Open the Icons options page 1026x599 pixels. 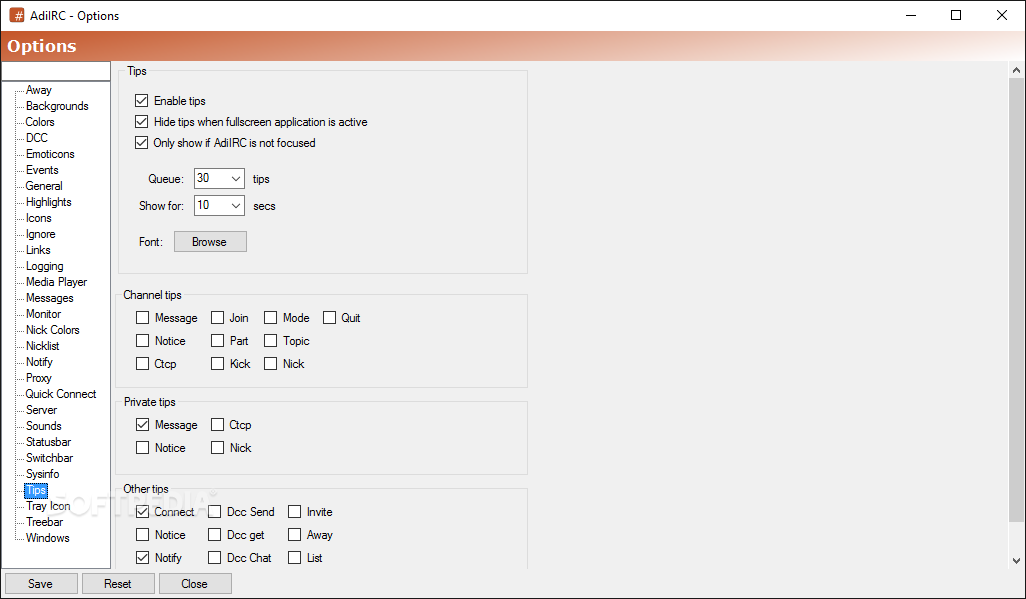[39, 218]
